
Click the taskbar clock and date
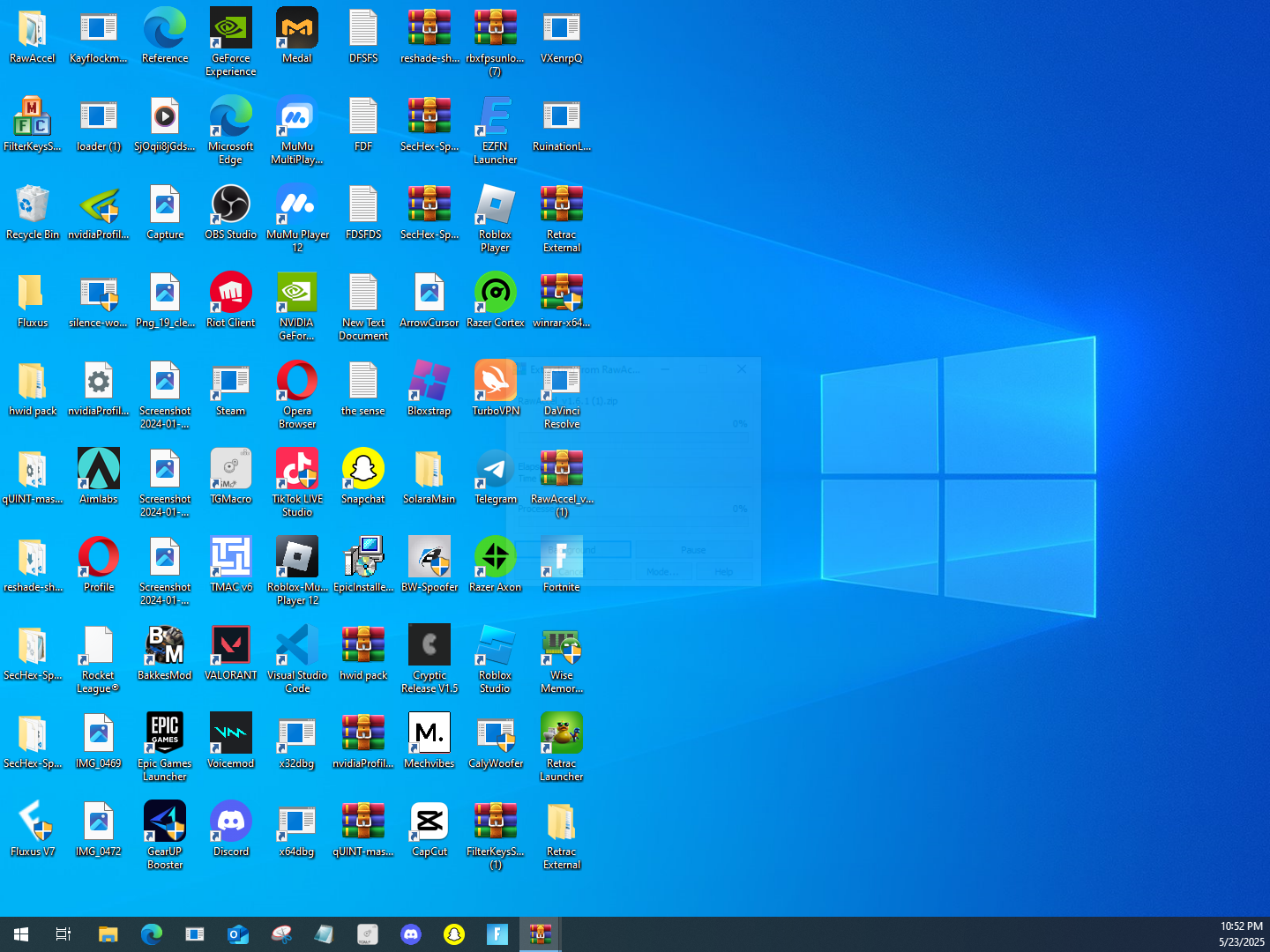(x=1241, y=934)
